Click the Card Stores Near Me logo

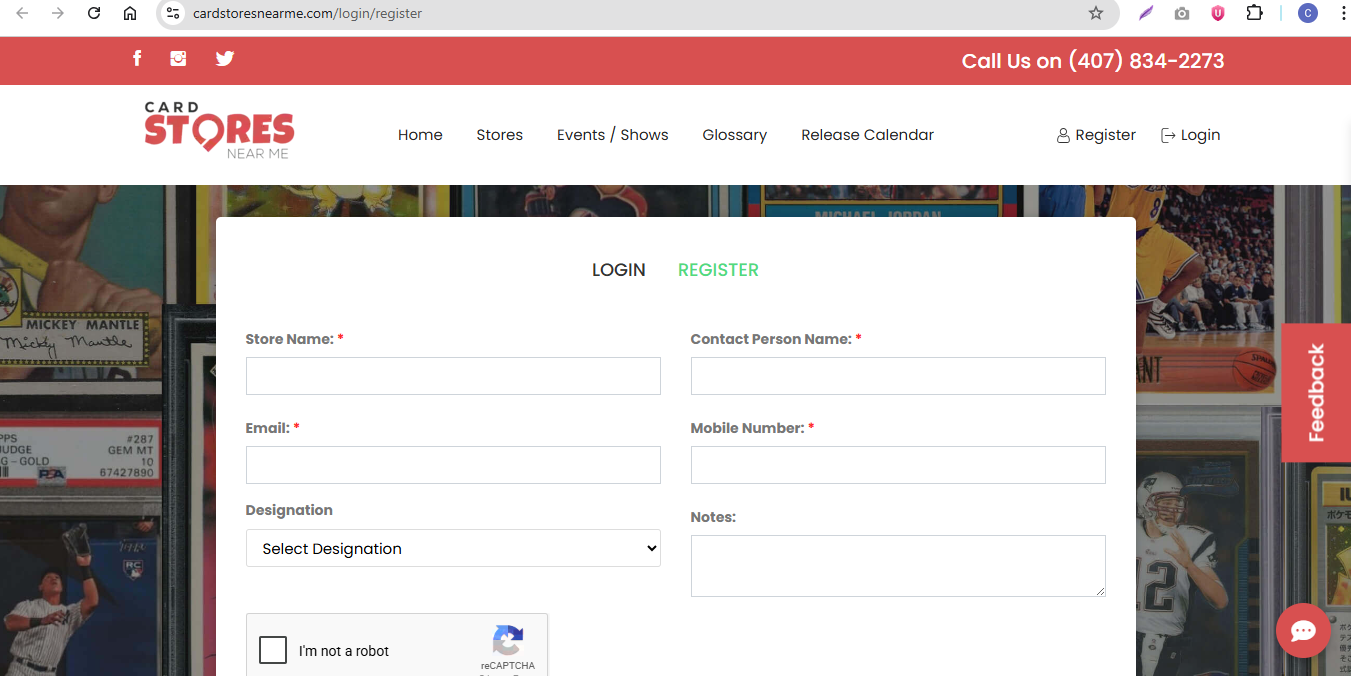pos(219,130)
